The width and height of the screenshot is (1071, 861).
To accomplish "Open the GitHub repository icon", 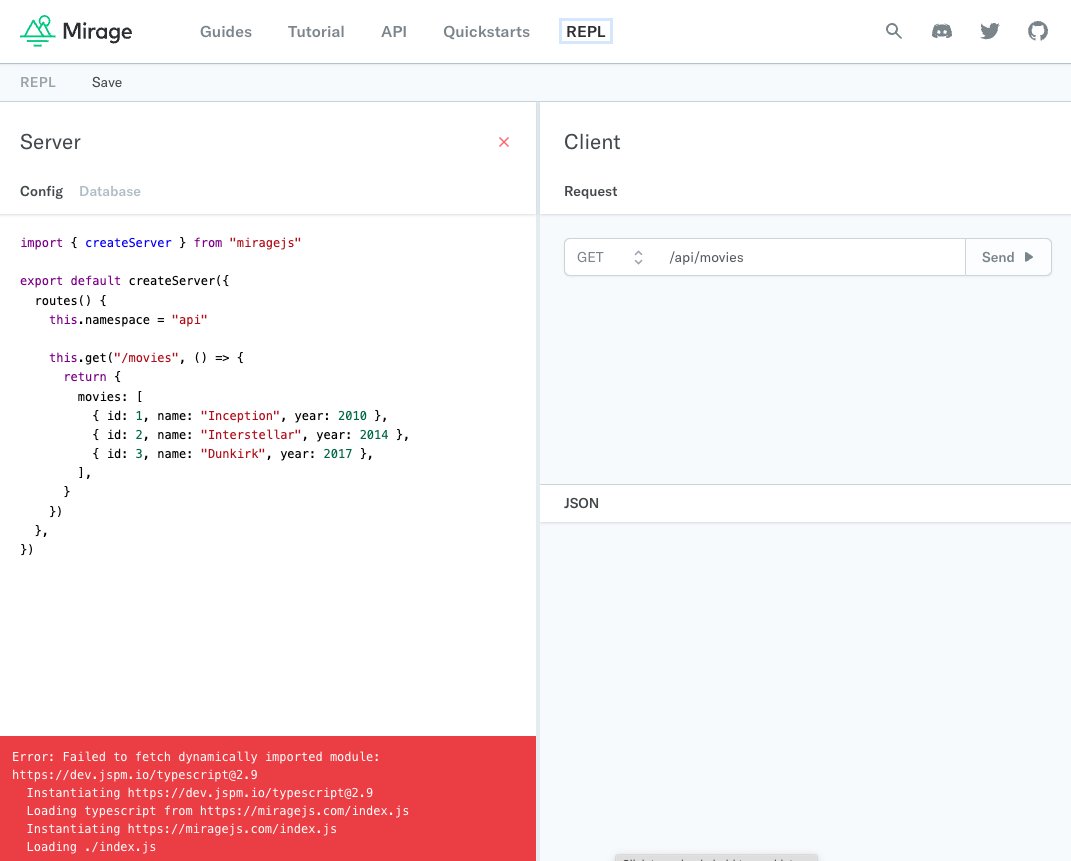I will coord(1038,31).
